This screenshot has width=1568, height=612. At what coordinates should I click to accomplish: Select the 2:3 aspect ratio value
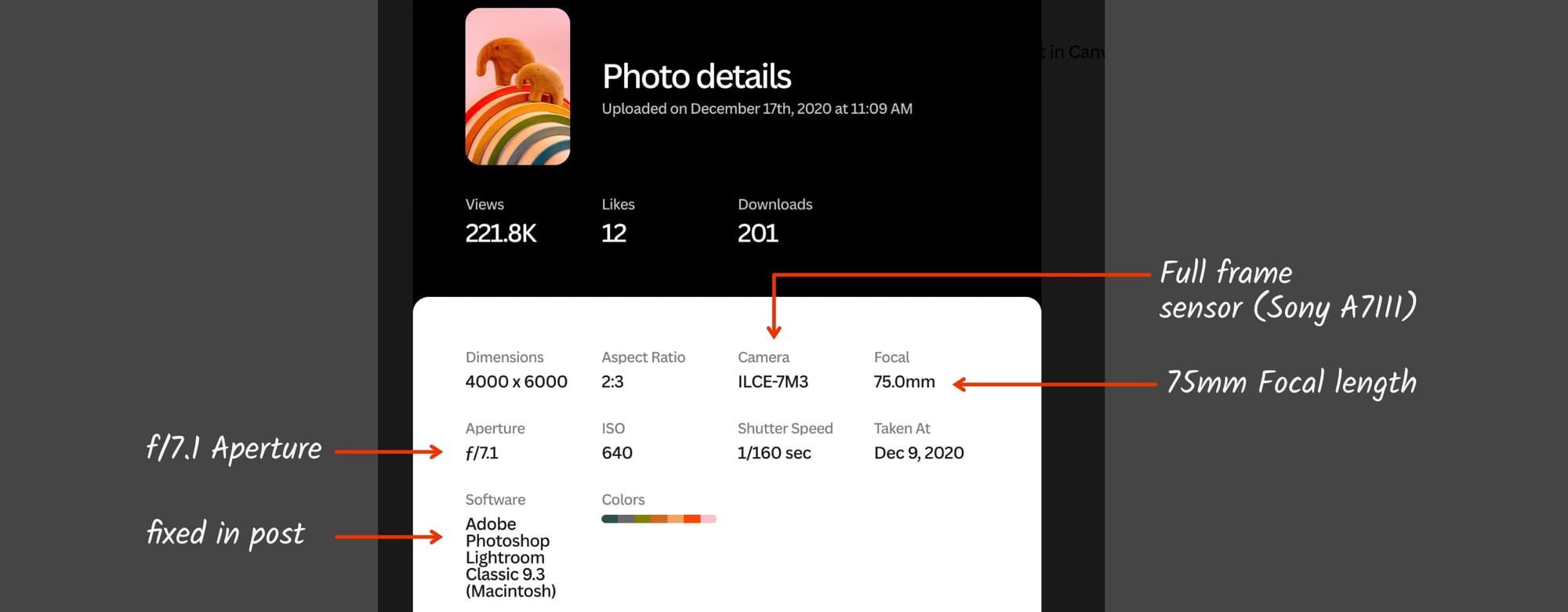pos(612,382)
